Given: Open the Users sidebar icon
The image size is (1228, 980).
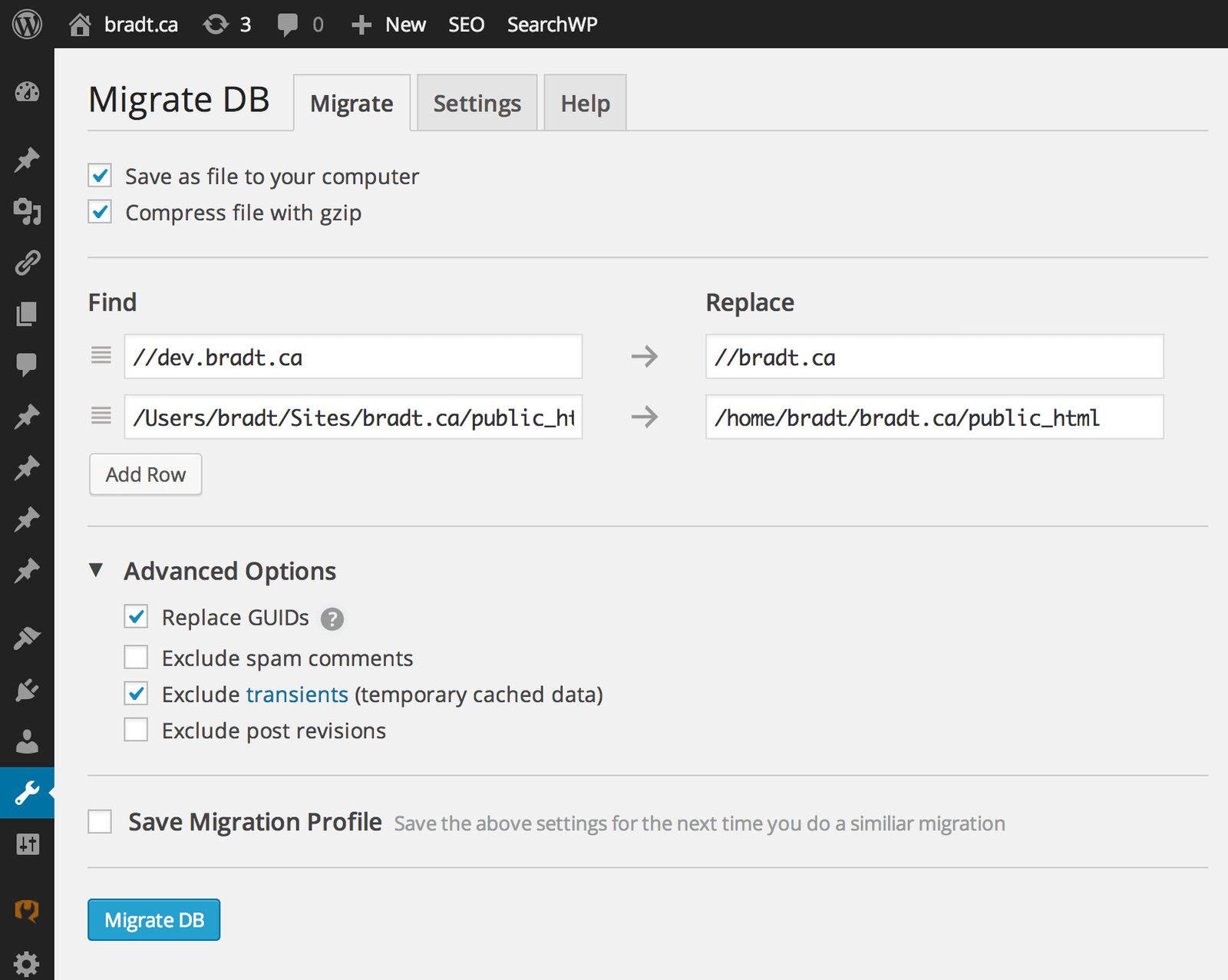Looking at the screenshot, I should click(x=27, y=741).
